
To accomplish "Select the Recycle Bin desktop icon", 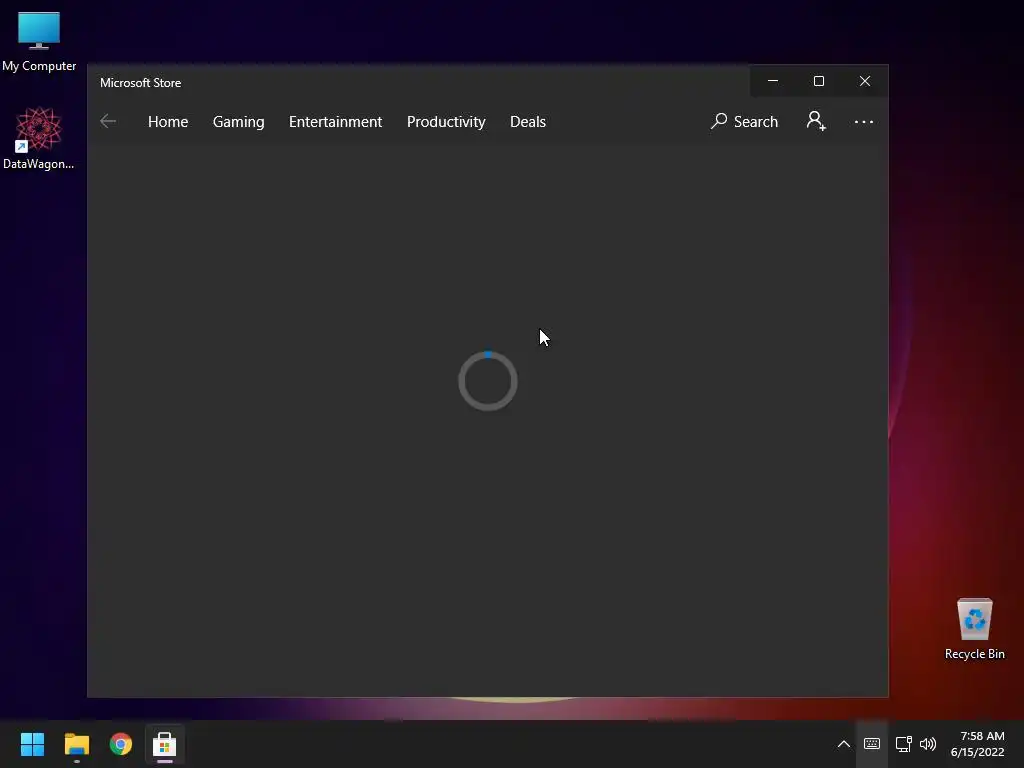I will 974,629.
